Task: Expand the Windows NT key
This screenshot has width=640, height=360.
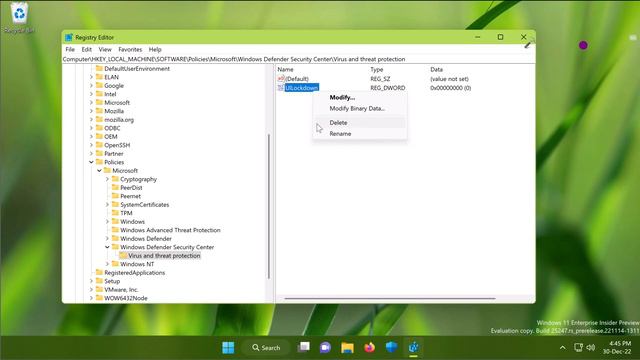Action: 107,264
